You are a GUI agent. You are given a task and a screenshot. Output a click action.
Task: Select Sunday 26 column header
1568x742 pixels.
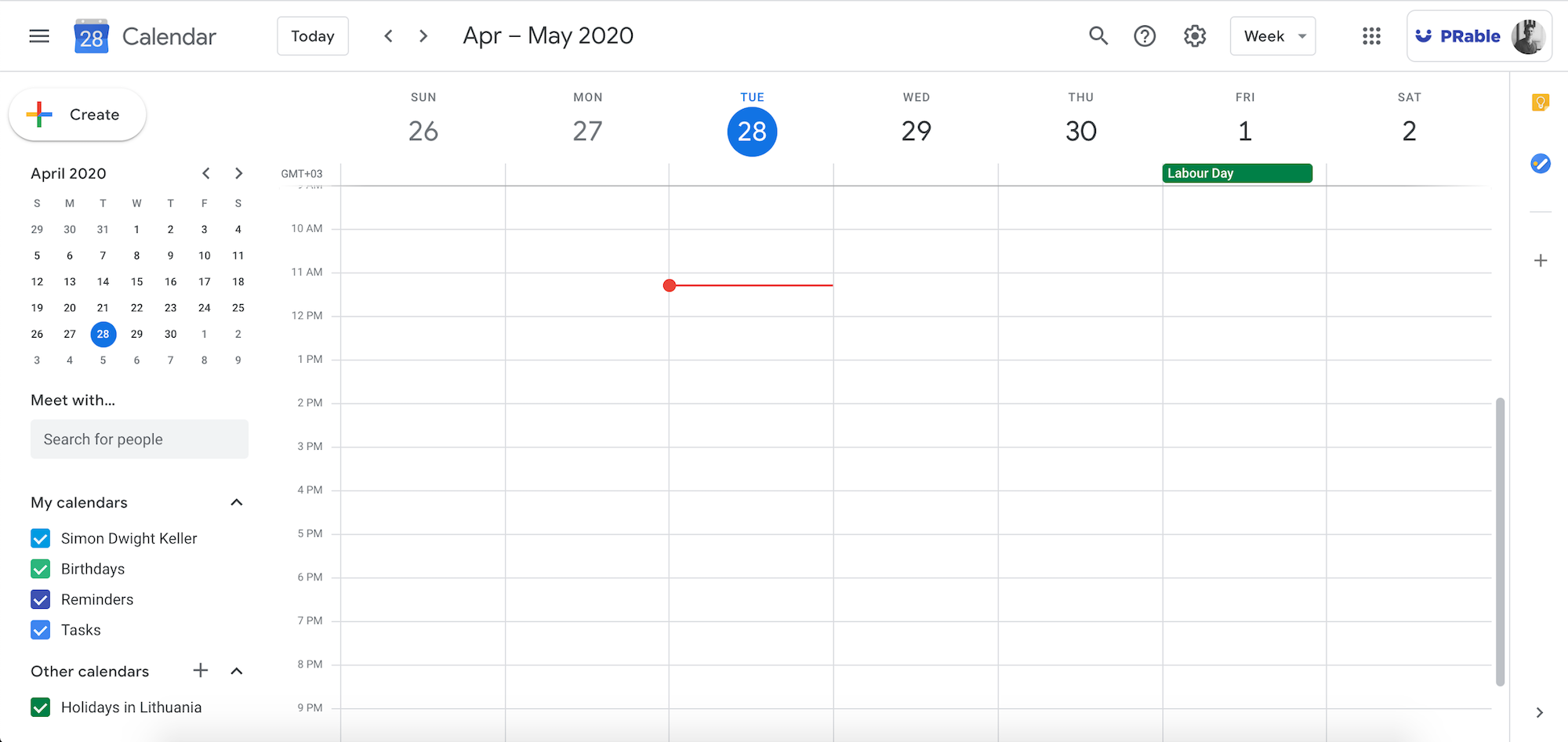[423, 121]
